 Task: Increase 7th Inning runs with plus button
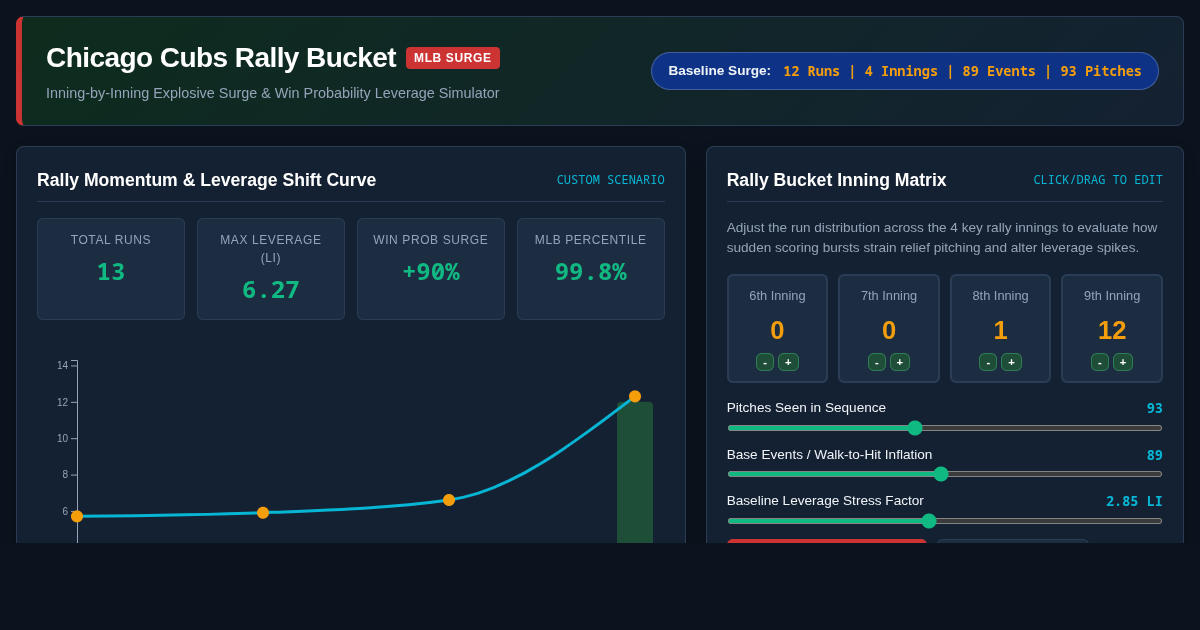pyautogui.click(x=900, y=362)
